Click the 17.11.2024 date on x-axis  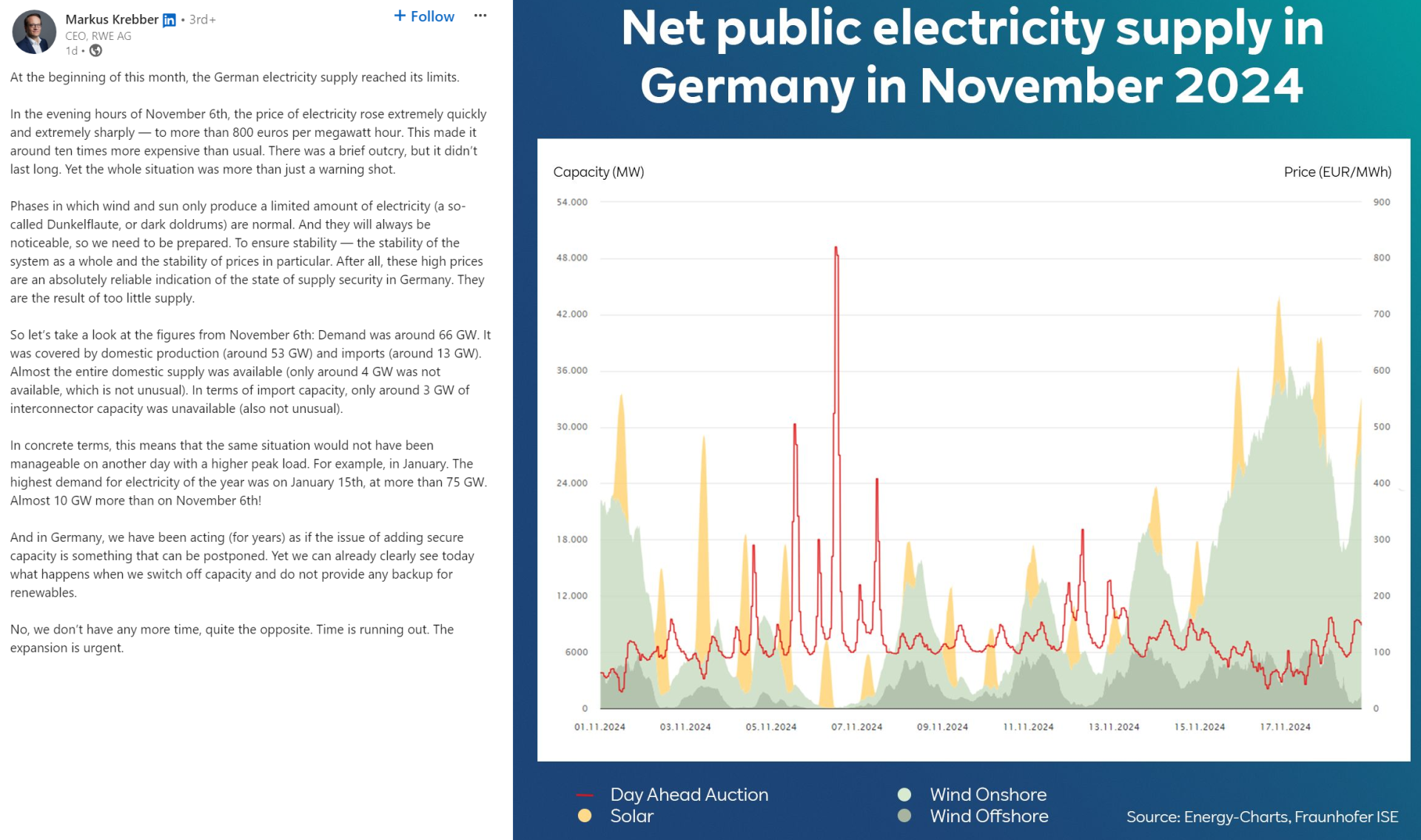[1285, 727]
